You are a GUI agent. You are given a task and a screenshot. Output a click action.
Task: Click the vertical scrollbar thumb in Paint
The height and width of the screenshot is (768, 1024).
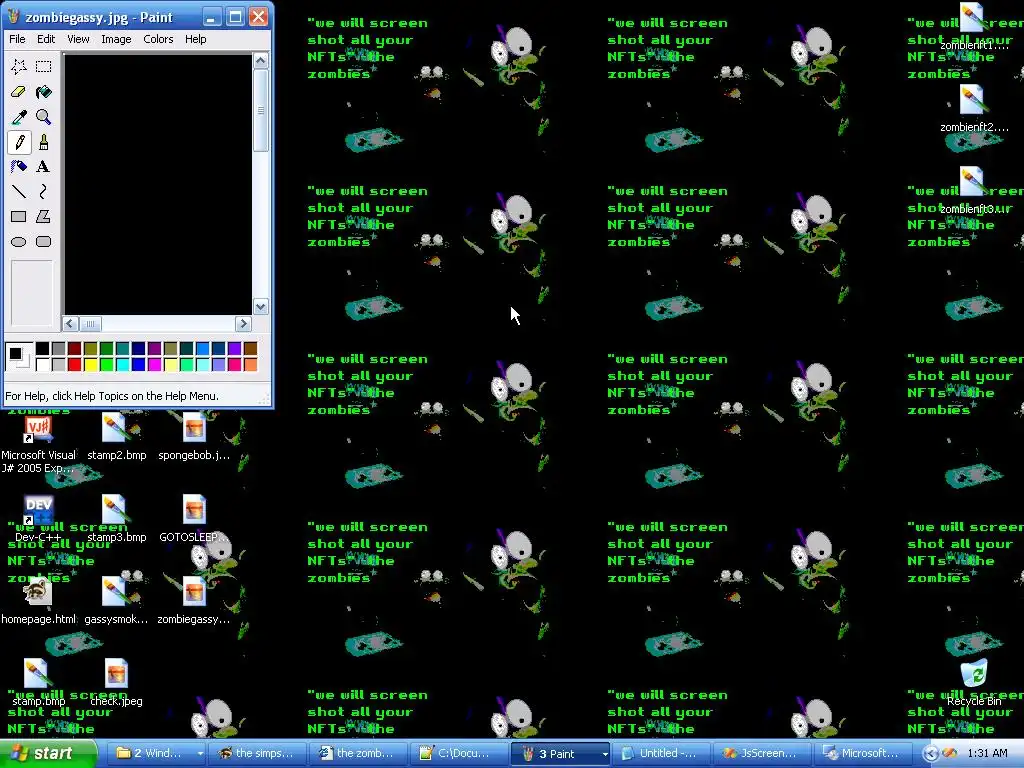261,110
